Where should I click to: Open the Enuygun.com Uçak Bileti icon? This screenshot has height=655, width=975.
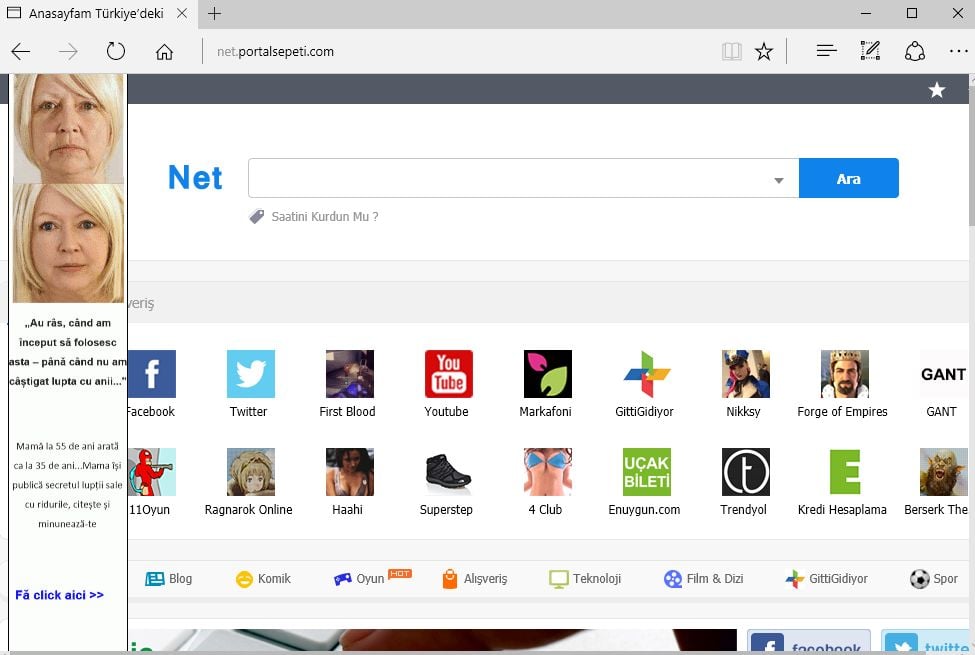tap(647, 472)
